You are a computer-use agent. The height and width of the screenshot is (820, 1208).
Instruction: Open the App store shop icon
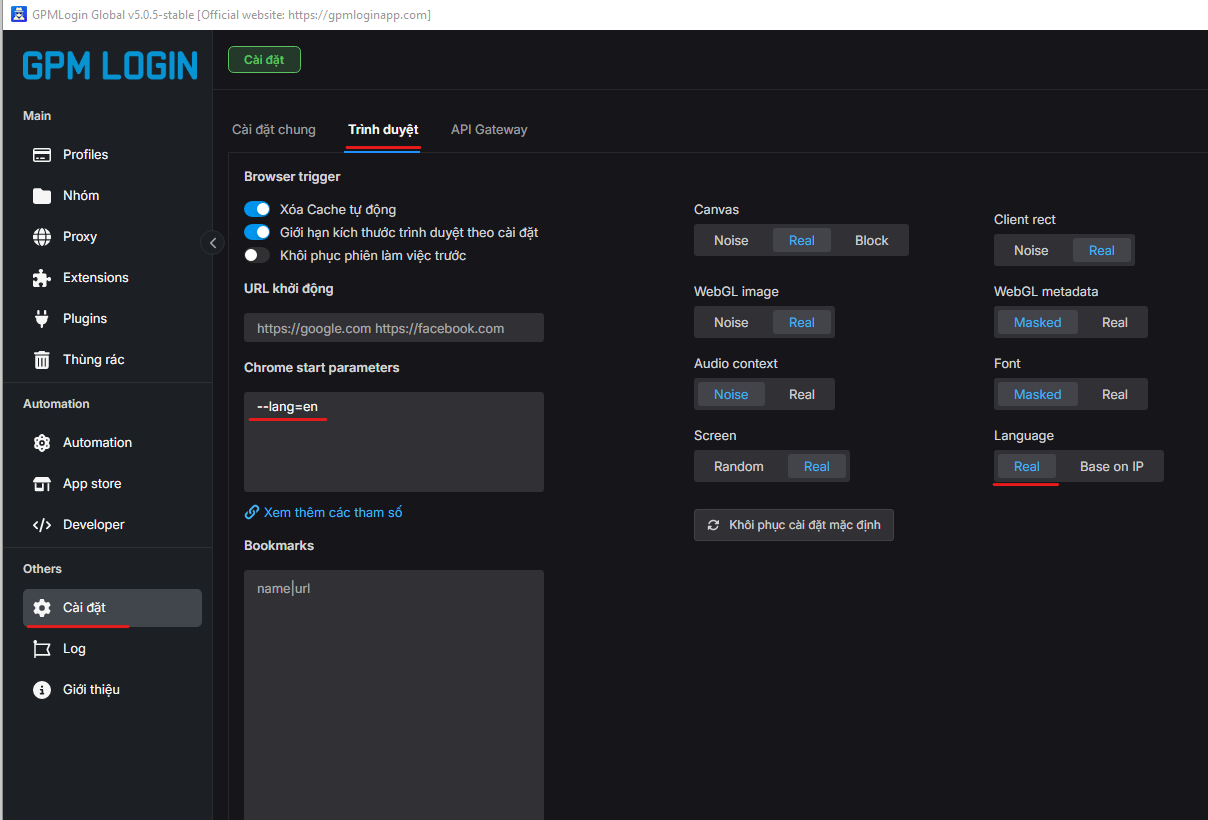click(42, 484)
